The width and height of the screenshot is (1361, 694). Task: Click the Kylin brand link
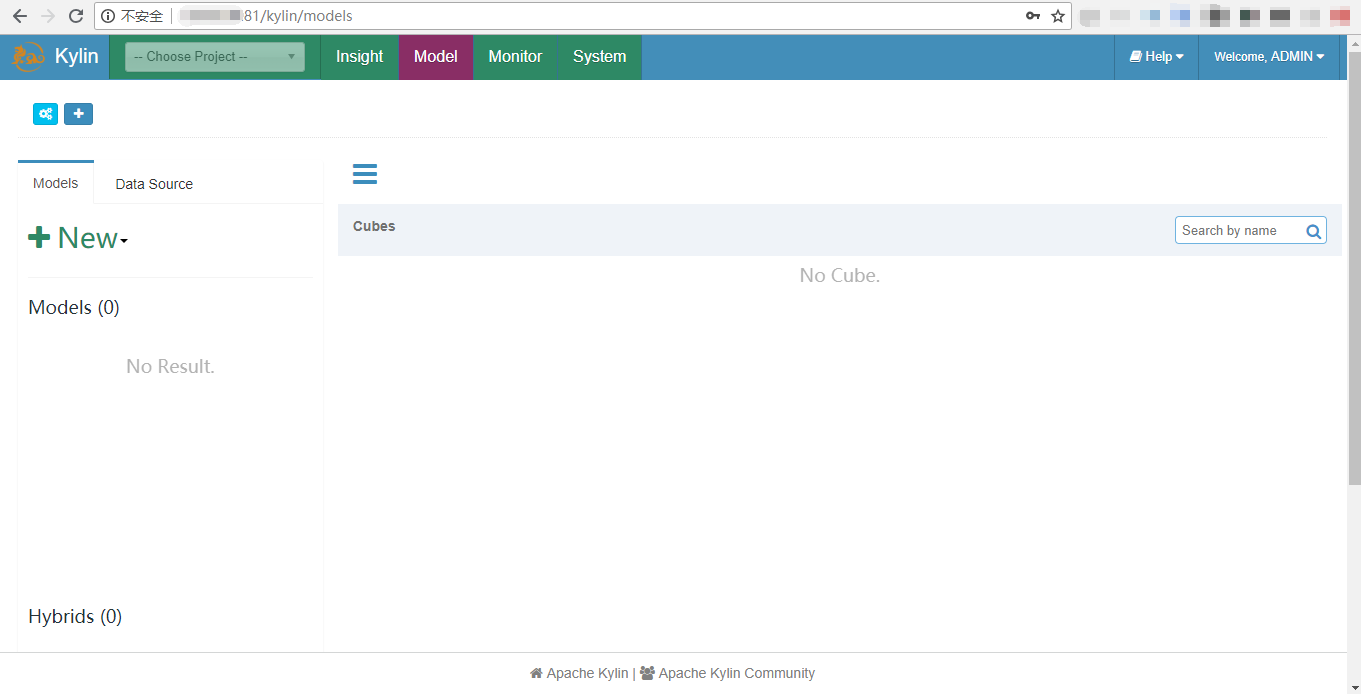pos(77,57)
